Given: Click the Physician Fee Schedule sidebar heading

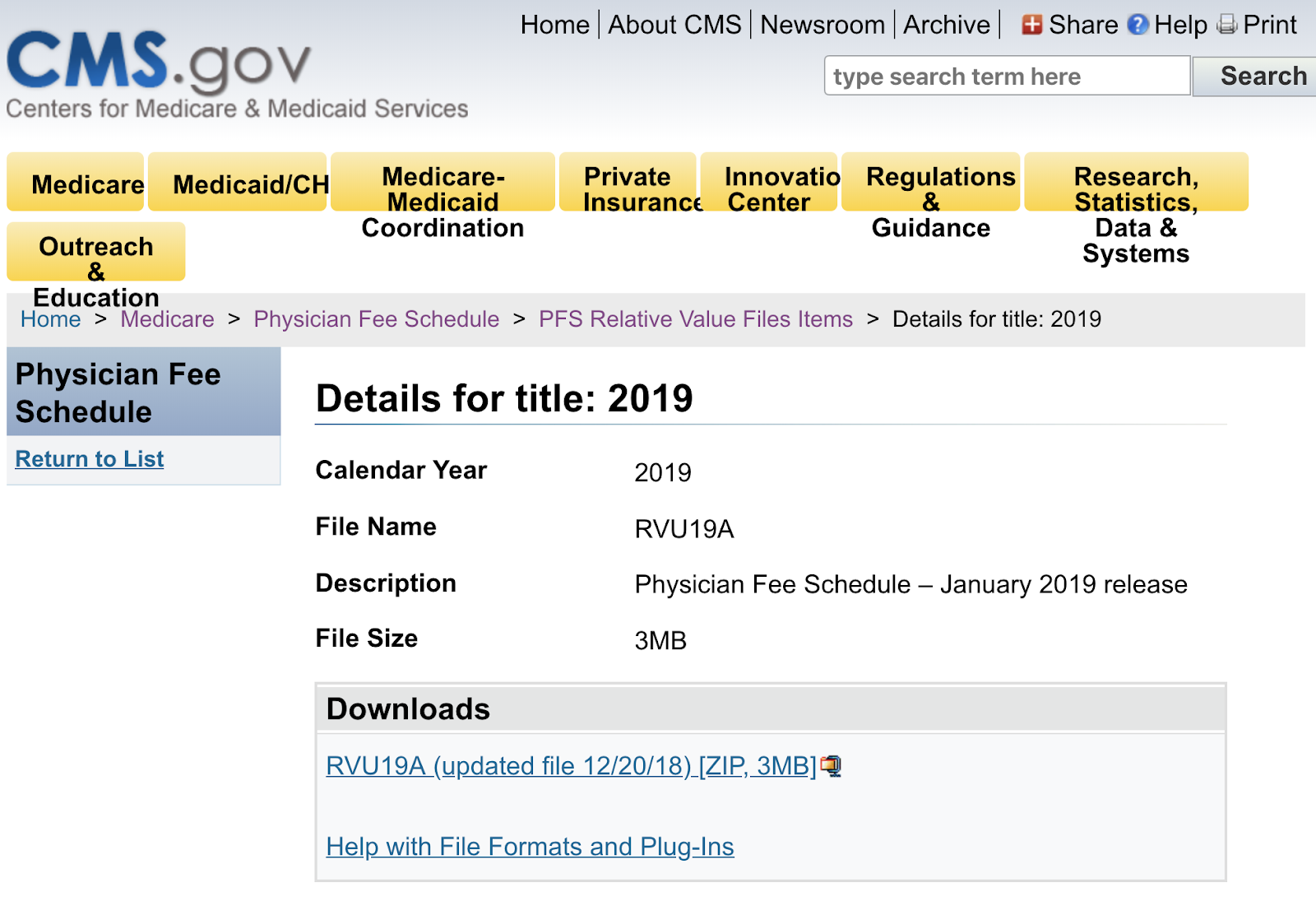Looking at the screenshot, I should click(118, 392).
